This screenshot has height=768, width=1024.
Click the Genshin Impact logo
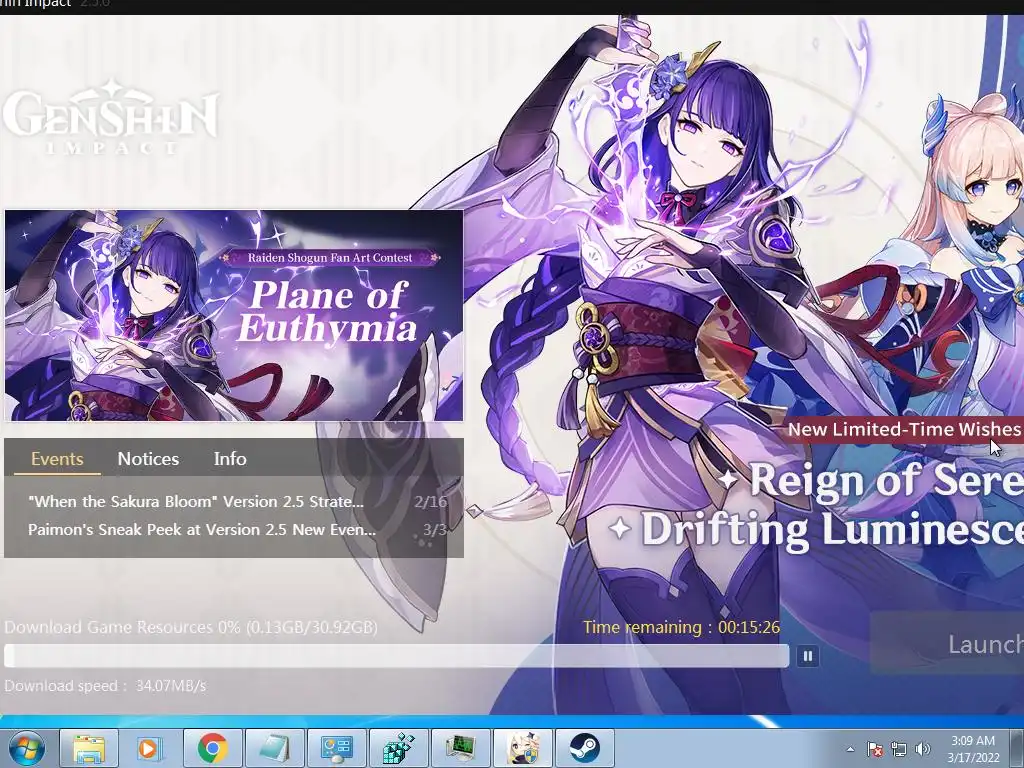110,118
